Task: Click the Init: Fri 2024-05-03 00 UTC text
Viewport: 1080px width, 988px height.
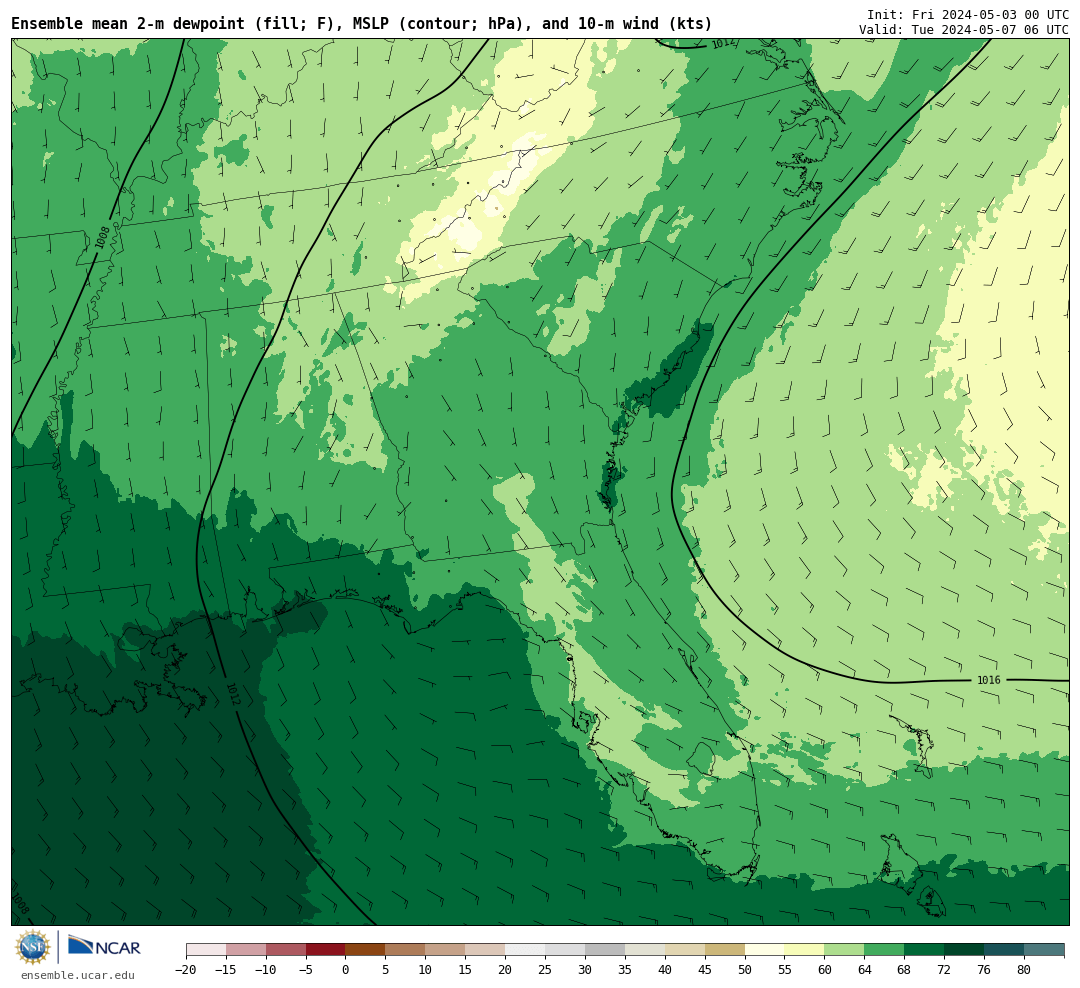Action: coord(968,14)
